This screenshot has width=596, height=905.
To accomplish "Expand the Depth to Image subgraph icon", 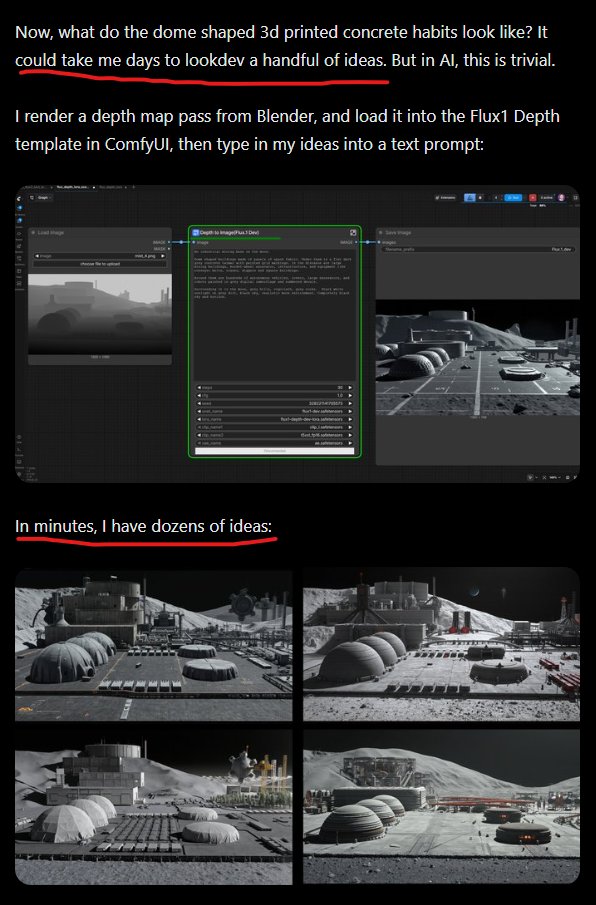I will click(x=353, y=233).
